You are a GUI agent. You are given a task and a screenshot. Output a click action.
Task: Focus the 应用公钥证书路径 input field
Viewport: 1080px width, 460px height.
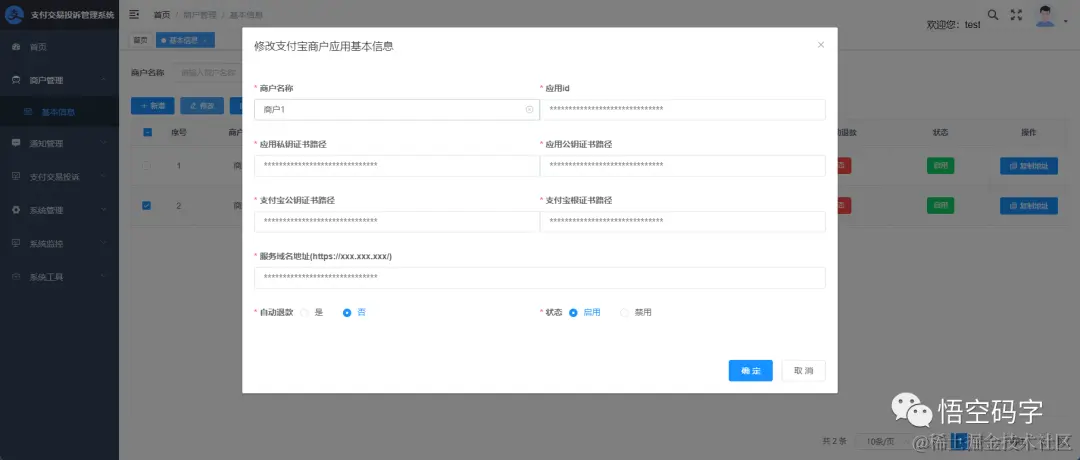[x=683, y=165]
